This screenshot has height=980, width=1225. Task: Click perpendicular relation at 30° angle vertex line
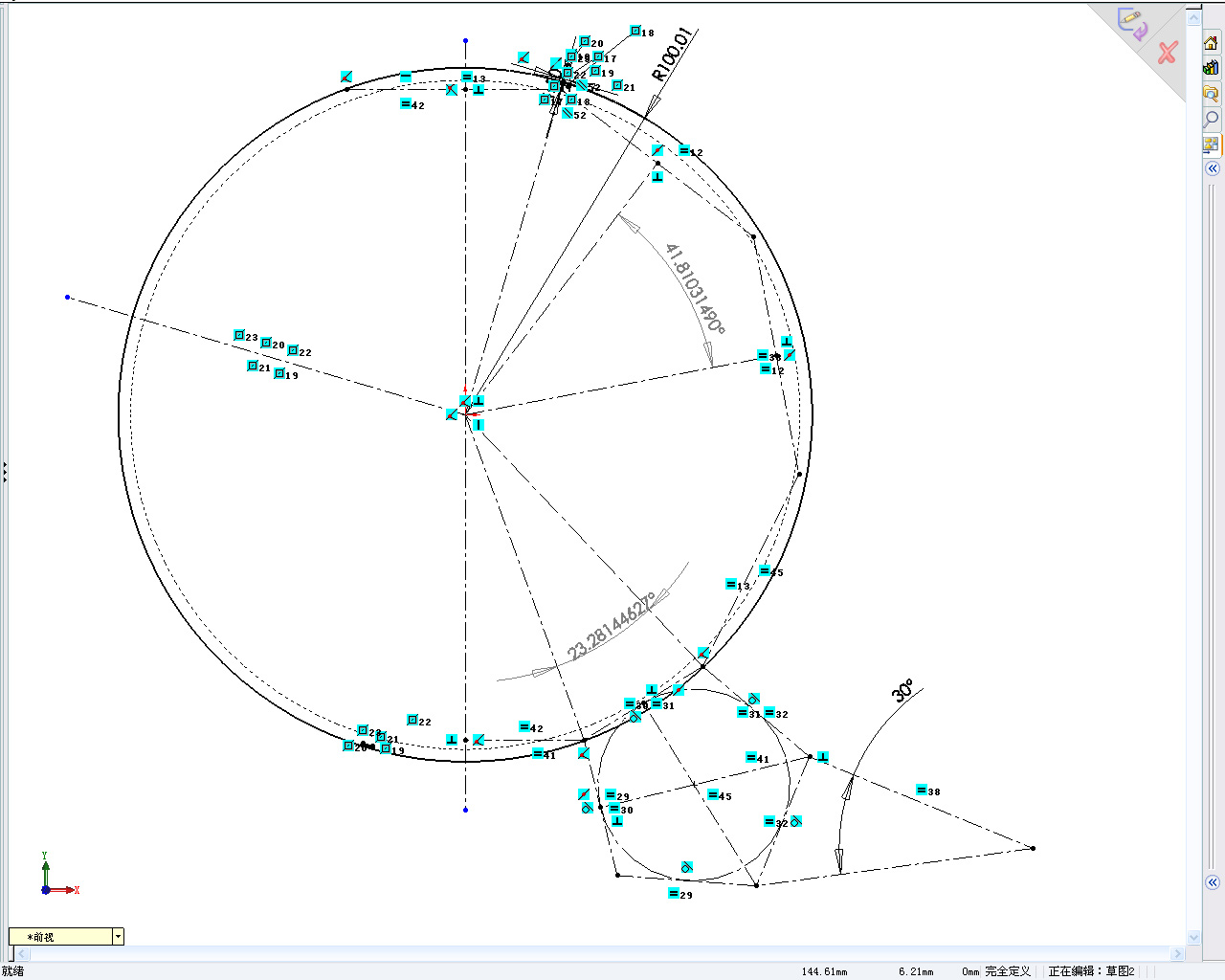click(x=823, y=757)
